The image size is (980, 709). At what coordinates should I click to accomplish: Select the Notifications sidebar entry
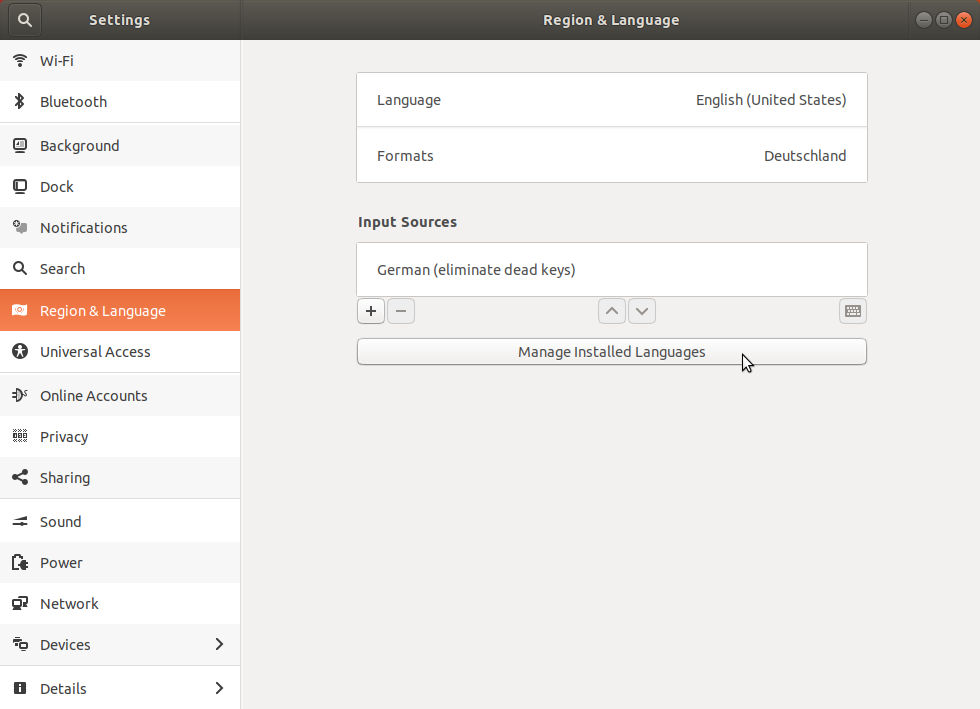tap(84, 227)
